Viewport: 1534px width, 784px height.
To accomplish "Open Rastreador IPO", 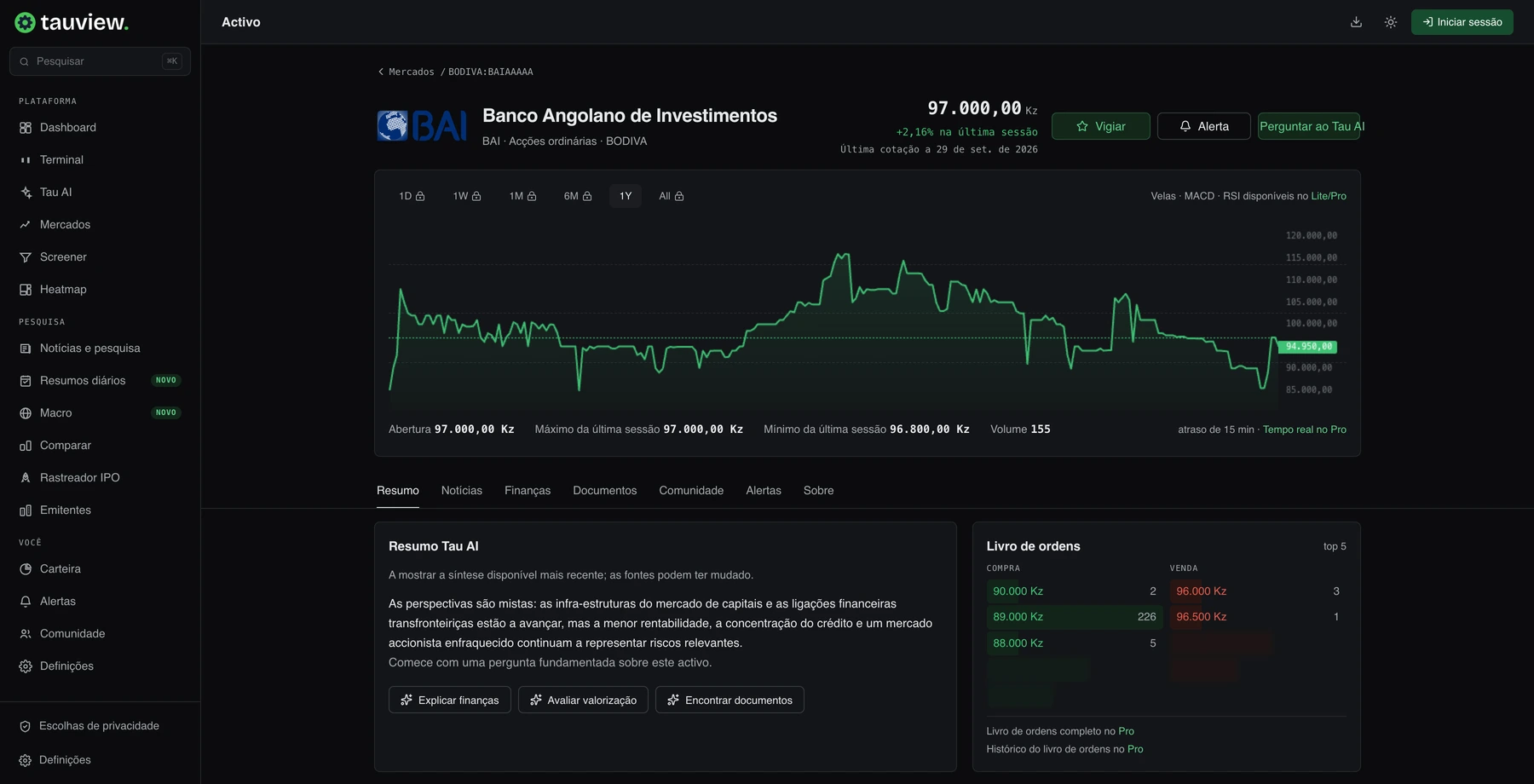I will tap(100, 478).
